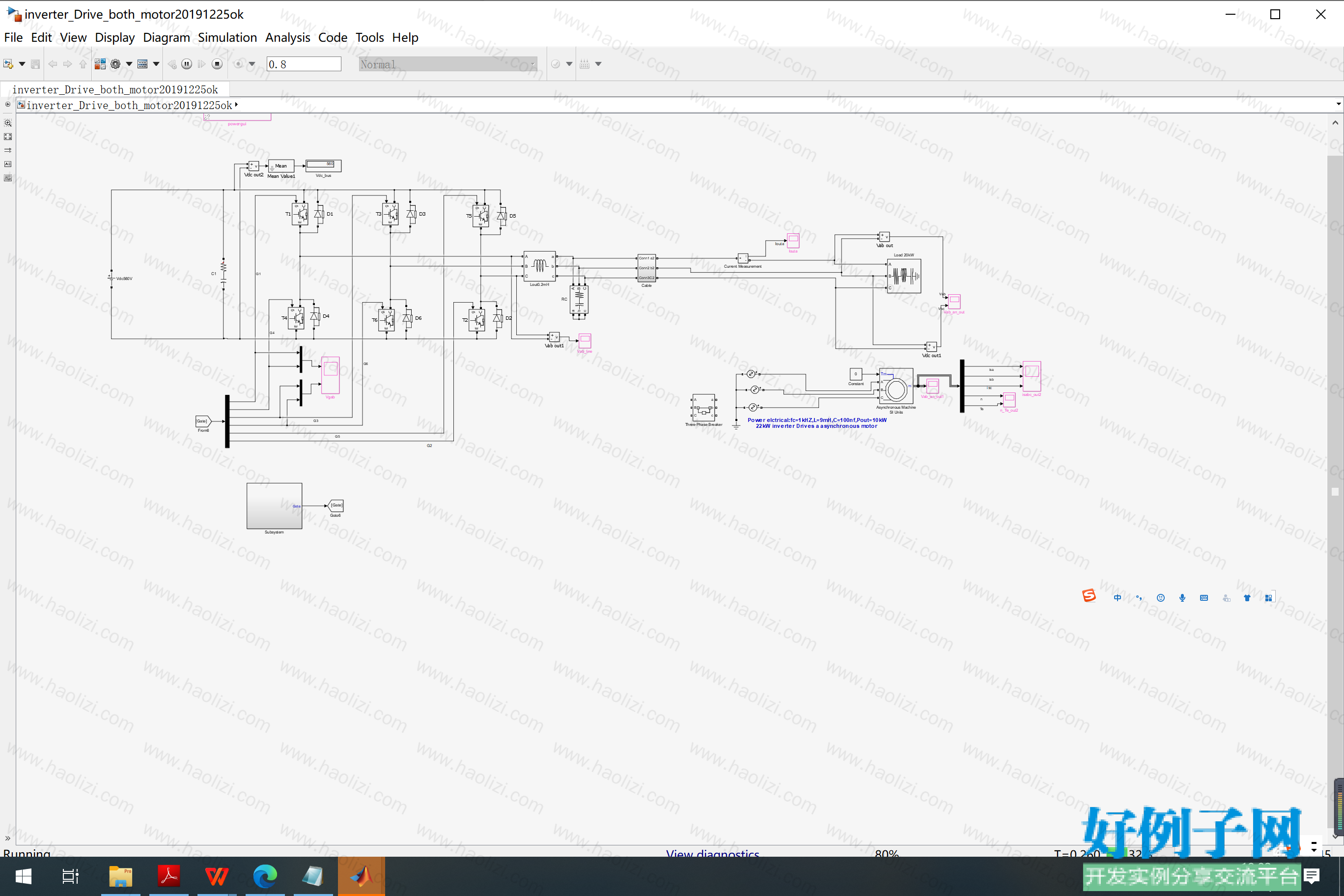Open the Tools menu
The width and height of the screenshot is (1344, 896).
click(x=370, y=38)
